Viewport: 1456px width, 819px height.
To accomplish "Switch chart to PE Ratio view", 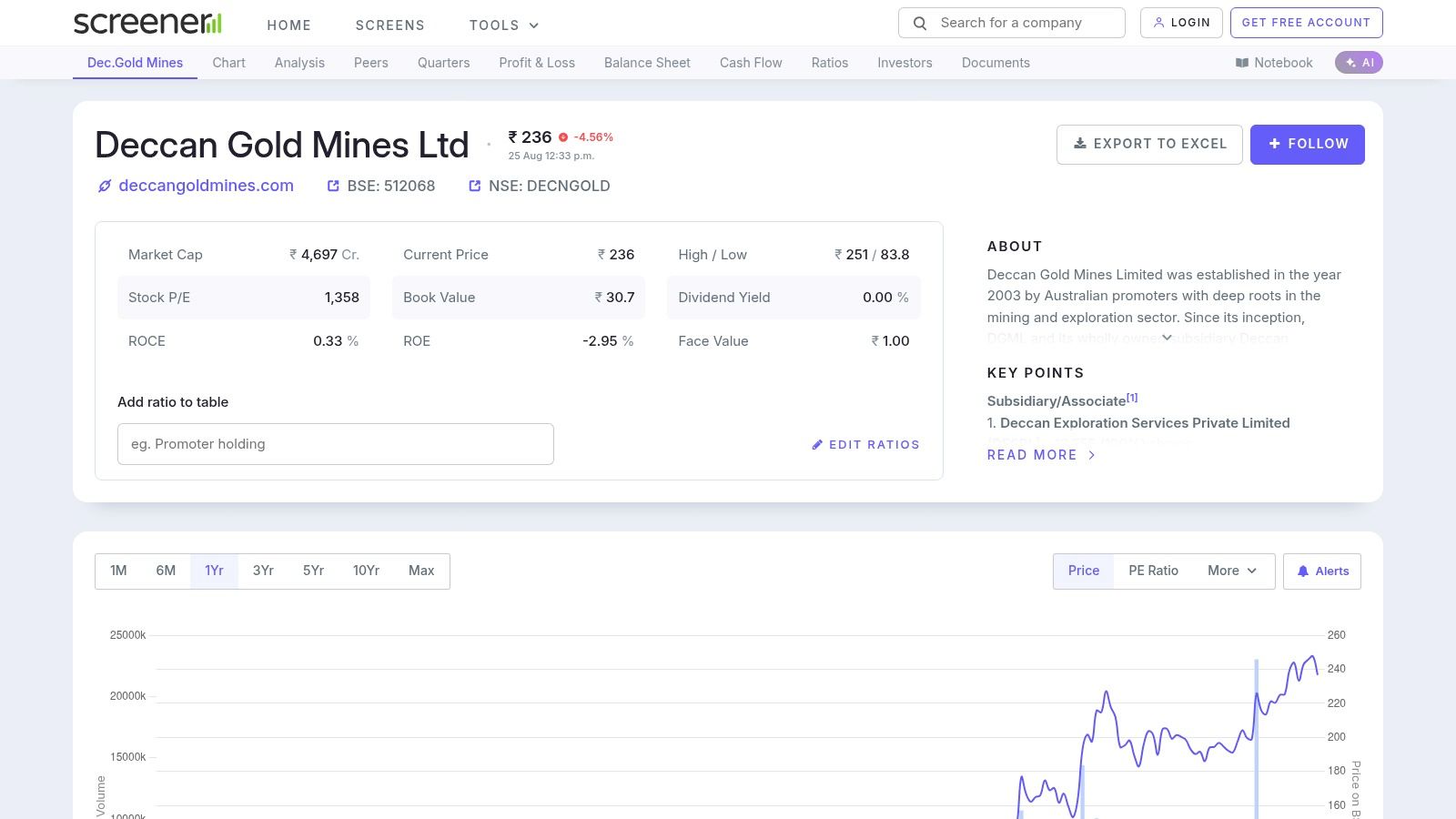I will click(1153, 571).
